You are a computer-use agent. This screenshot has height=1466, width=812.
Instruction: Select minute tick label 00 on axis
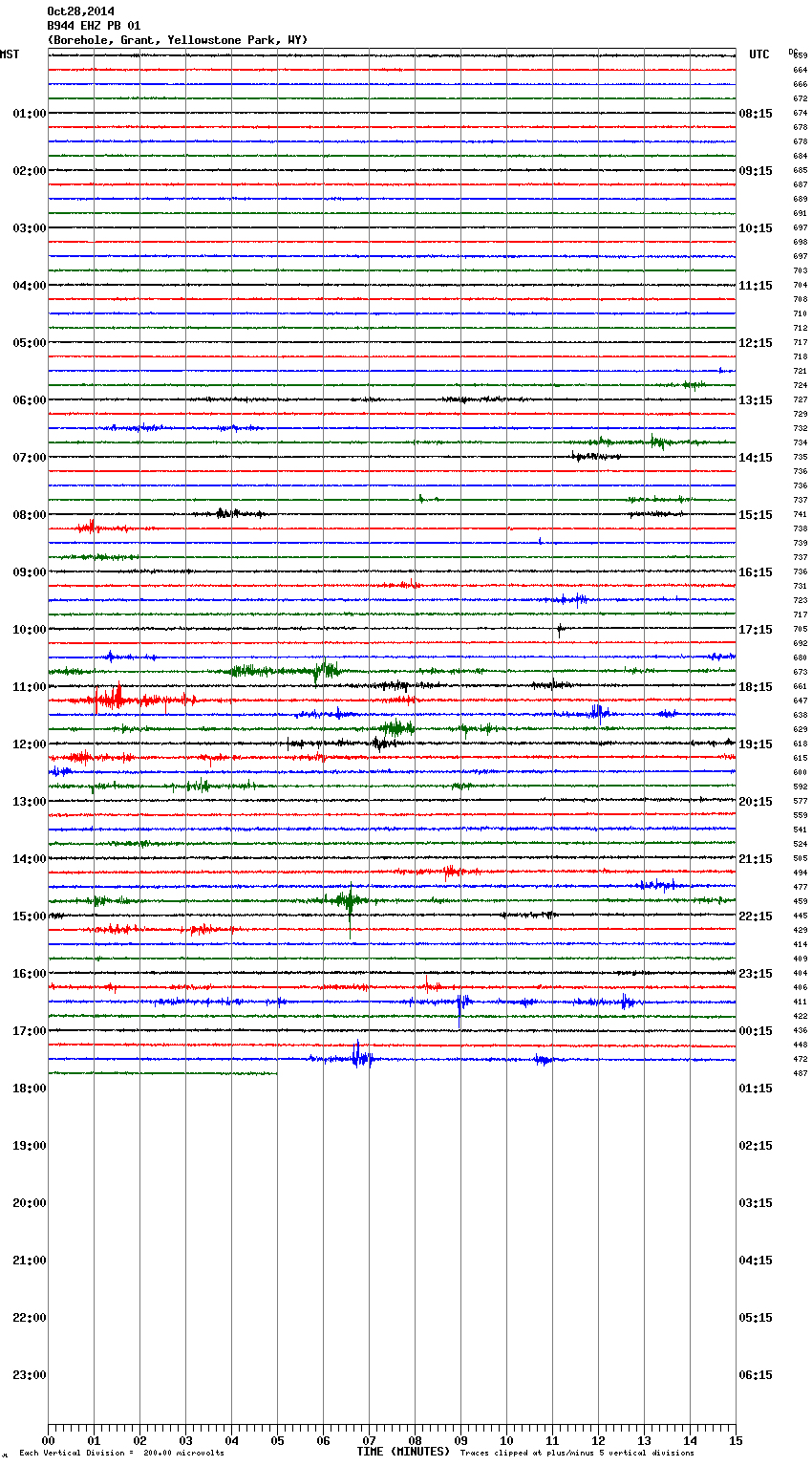(x=48, y=1441)
